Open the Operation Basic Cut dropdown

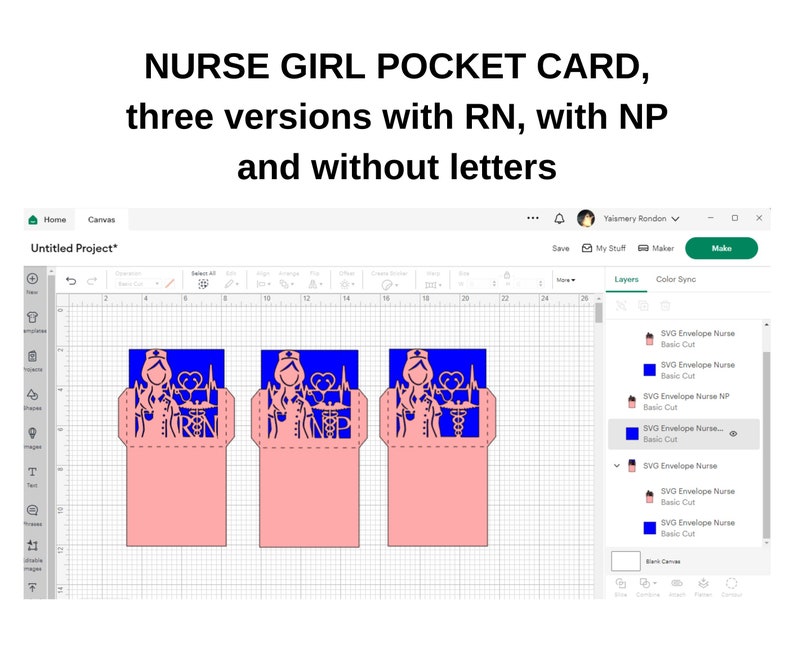138,284
